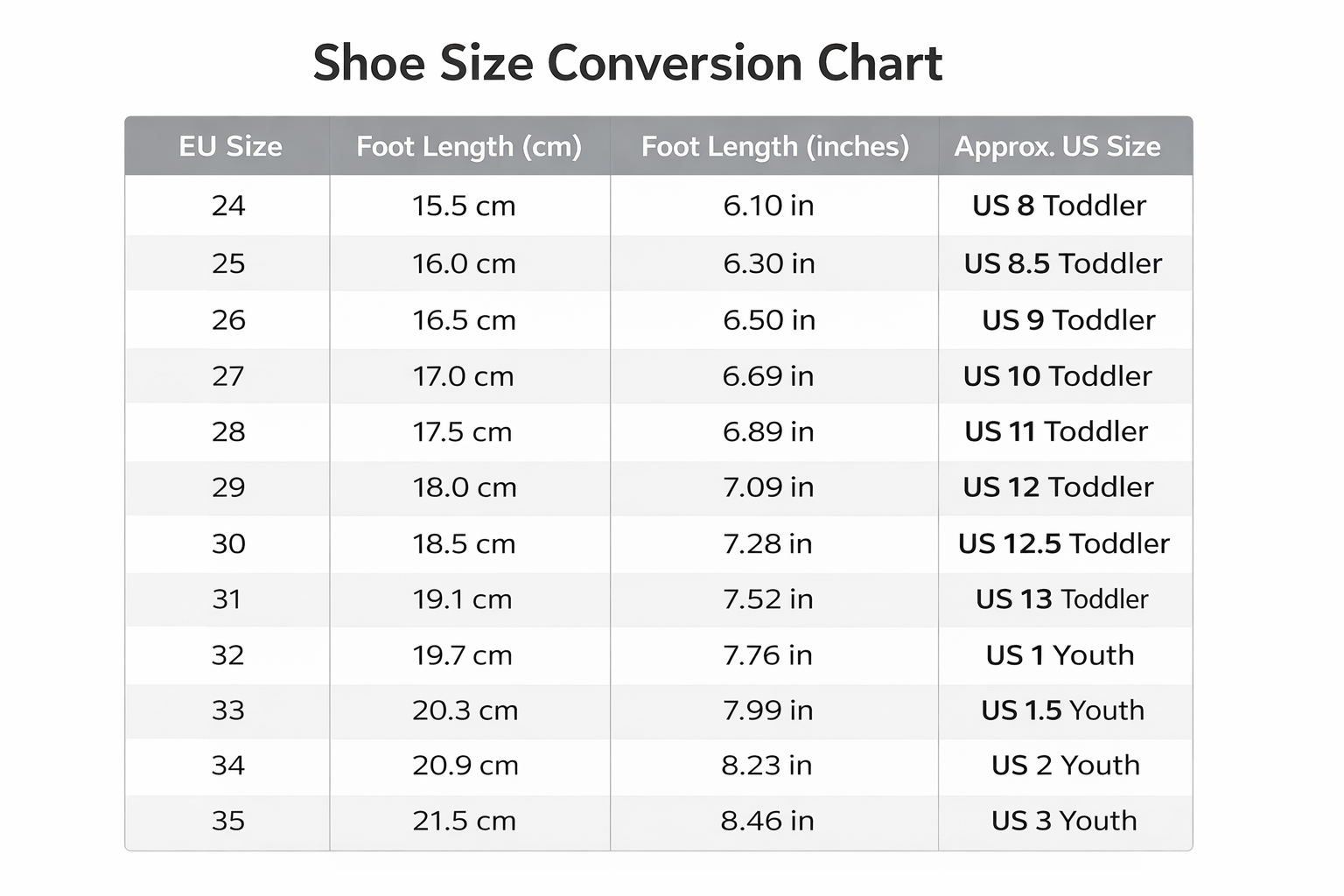The image size is (1344, 896).
Task: Click EU size 28 cell
Action: [228, 431]
